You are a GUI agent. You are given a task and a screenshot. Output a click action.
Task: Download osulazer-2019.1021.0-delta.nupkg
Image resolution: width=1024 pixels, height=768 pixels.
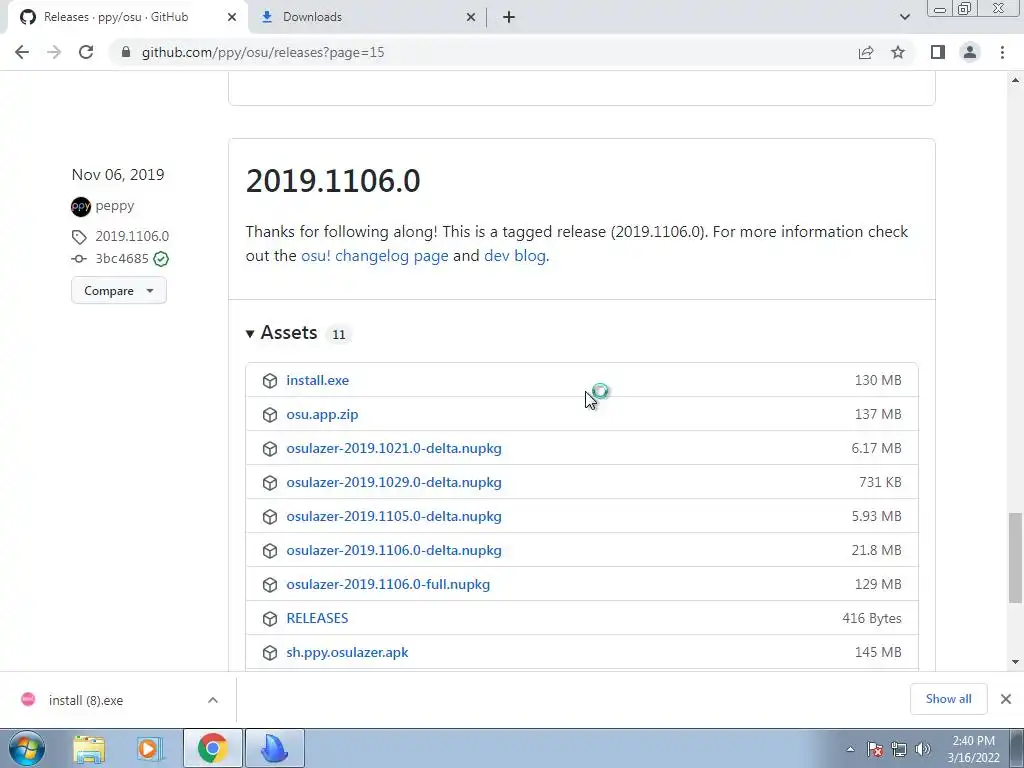(x=394, y=448)
